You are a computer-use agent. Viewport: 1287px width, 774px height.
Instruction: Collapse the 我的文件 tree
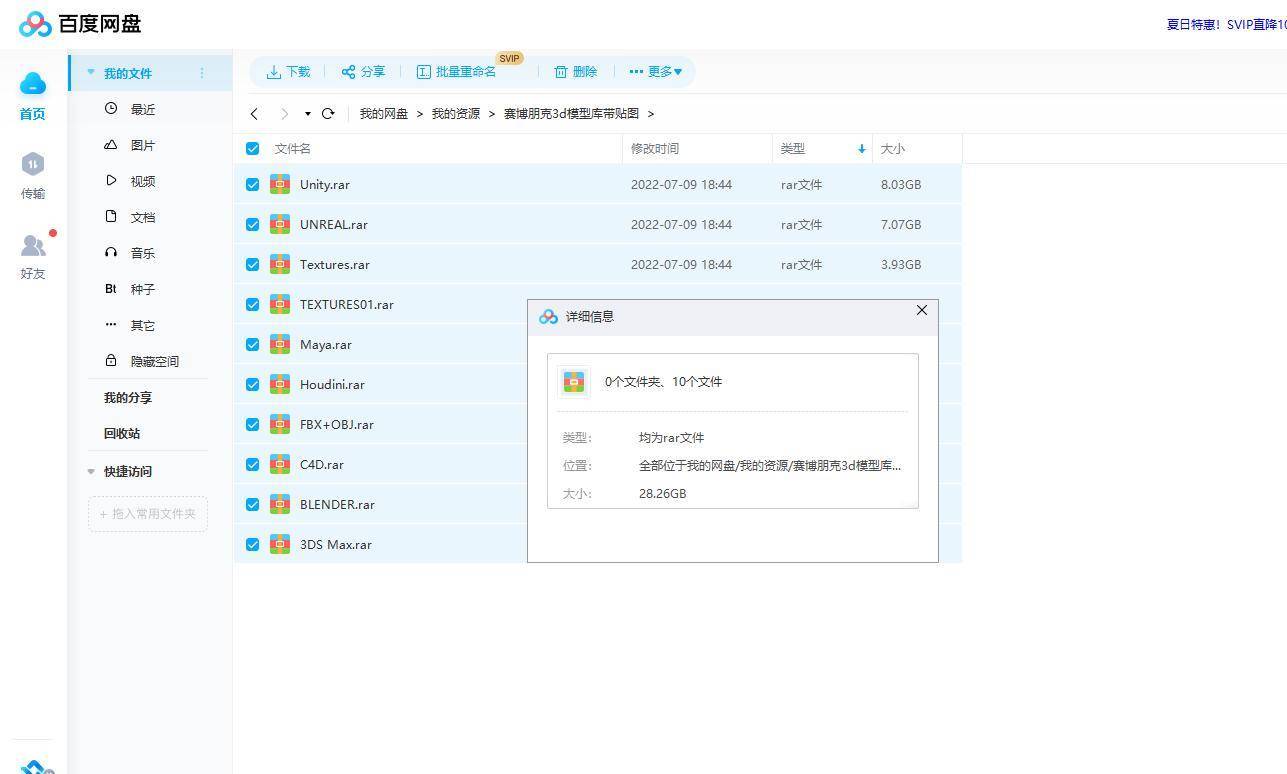point(91,73)
